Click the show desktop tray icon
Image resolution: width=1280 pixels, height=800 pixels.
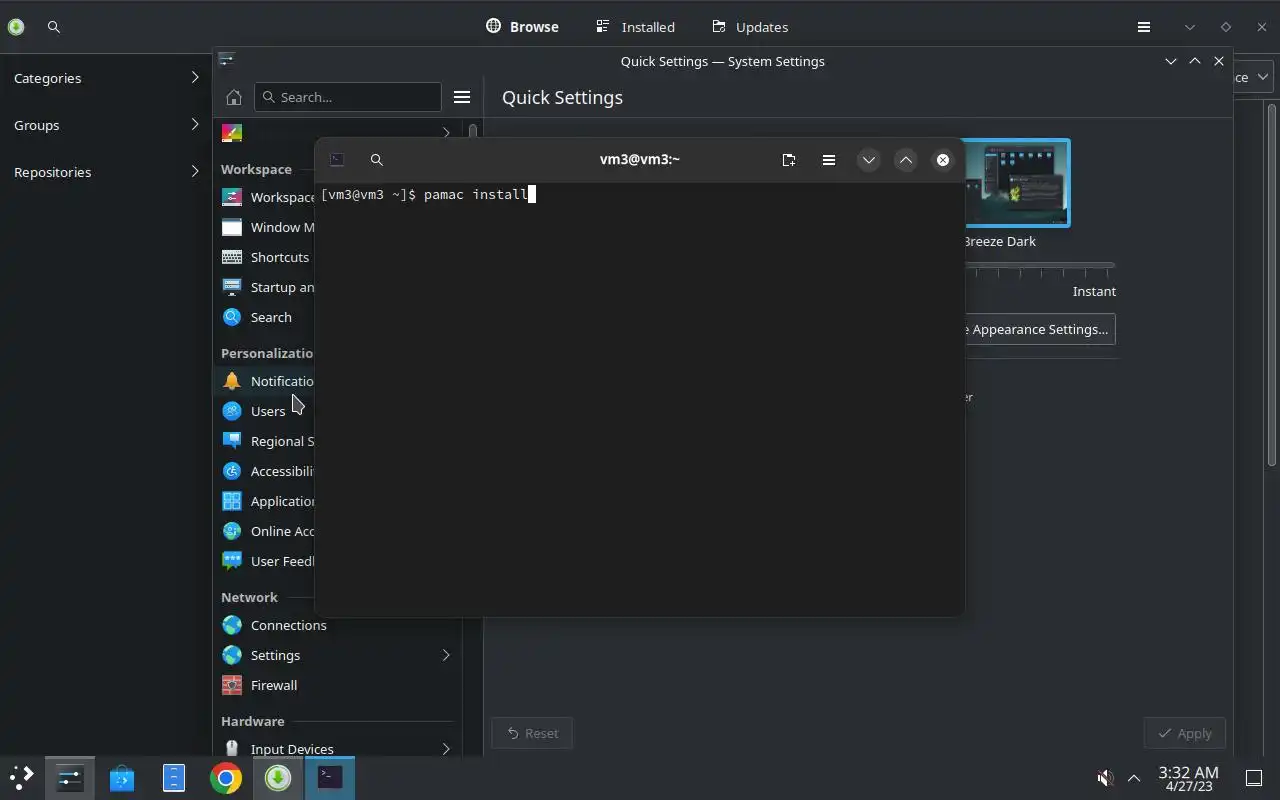tap(1253, 777)
